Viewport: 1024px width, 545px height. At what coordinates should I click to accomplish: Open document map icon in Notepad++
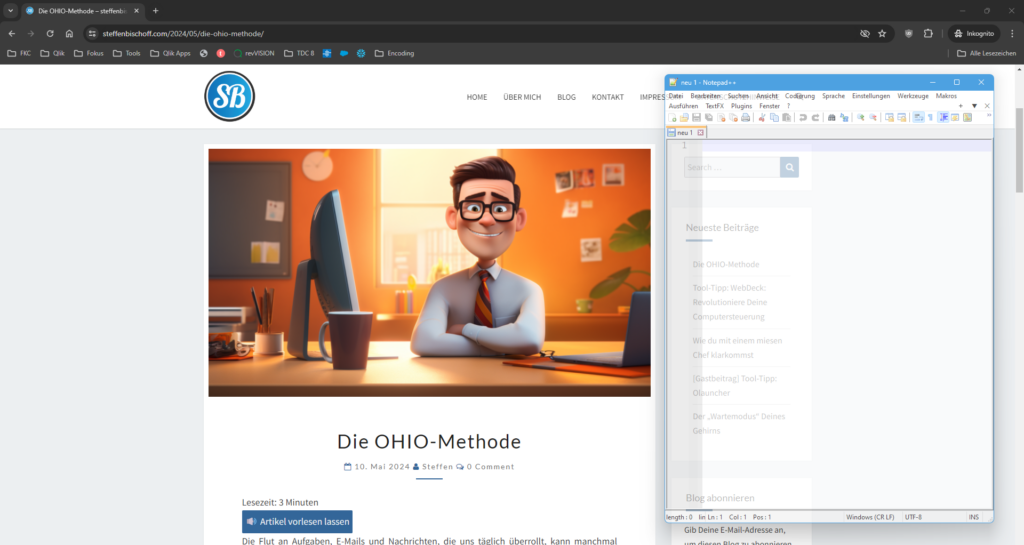tap(968, 117)
